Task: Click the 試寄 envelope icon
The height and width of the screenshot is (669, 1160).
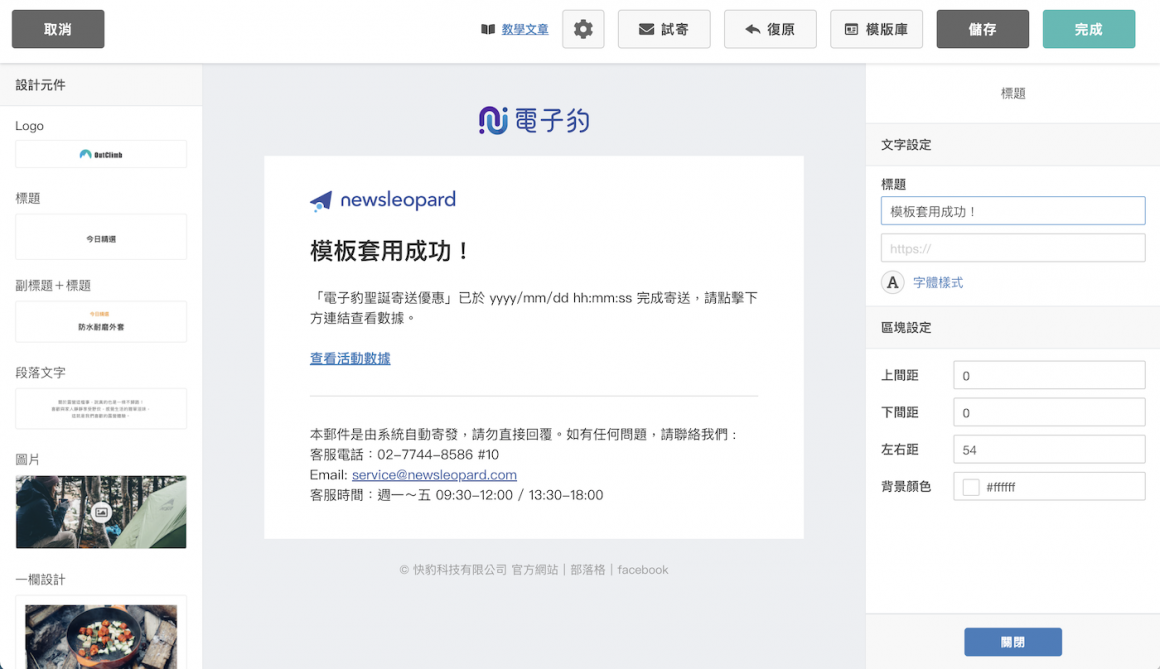Action: (645, 29)
